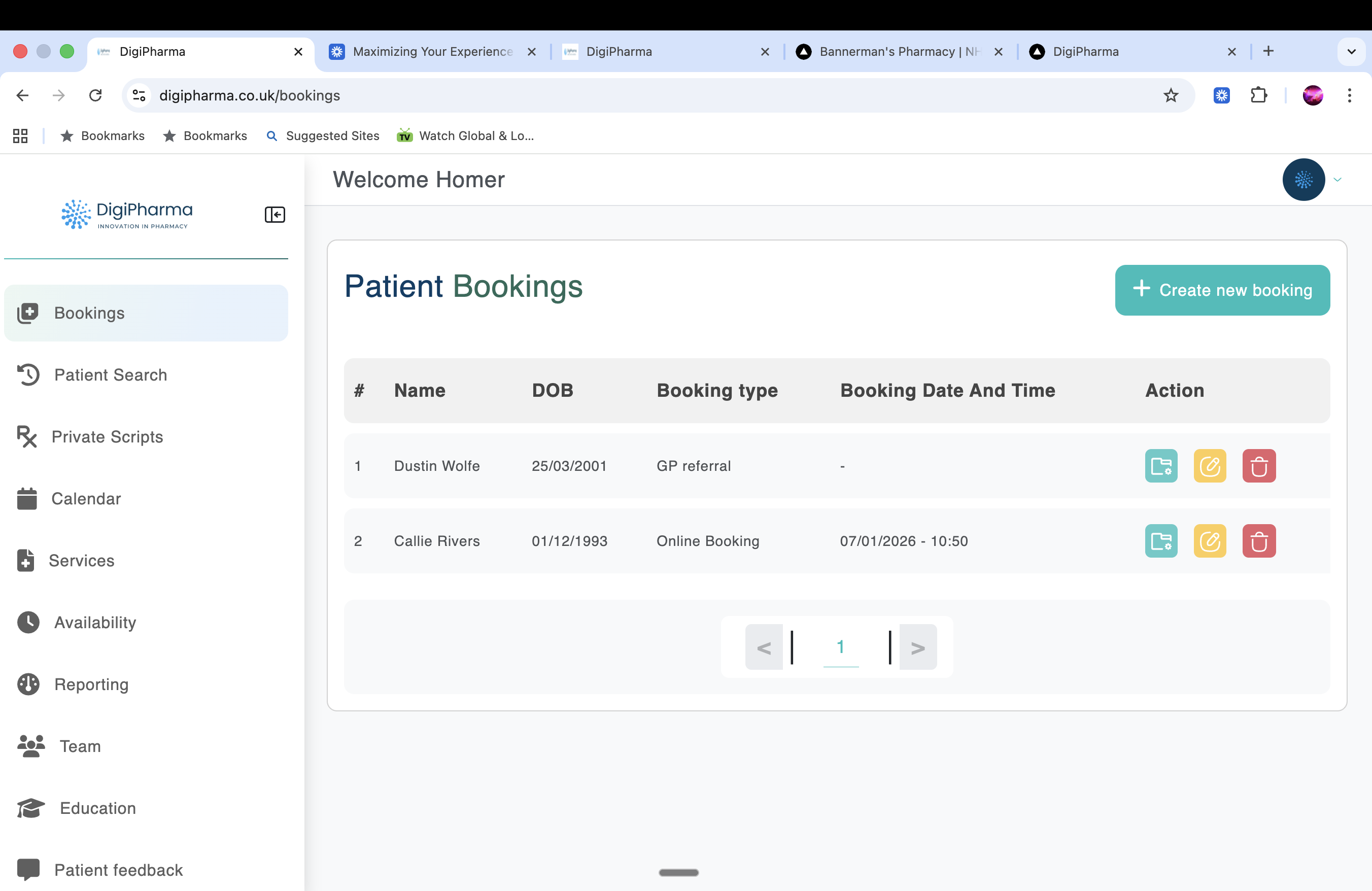Screen dimensions: 1372x891
Task: Go to Private Scripts section
Action: pos(107,437)
